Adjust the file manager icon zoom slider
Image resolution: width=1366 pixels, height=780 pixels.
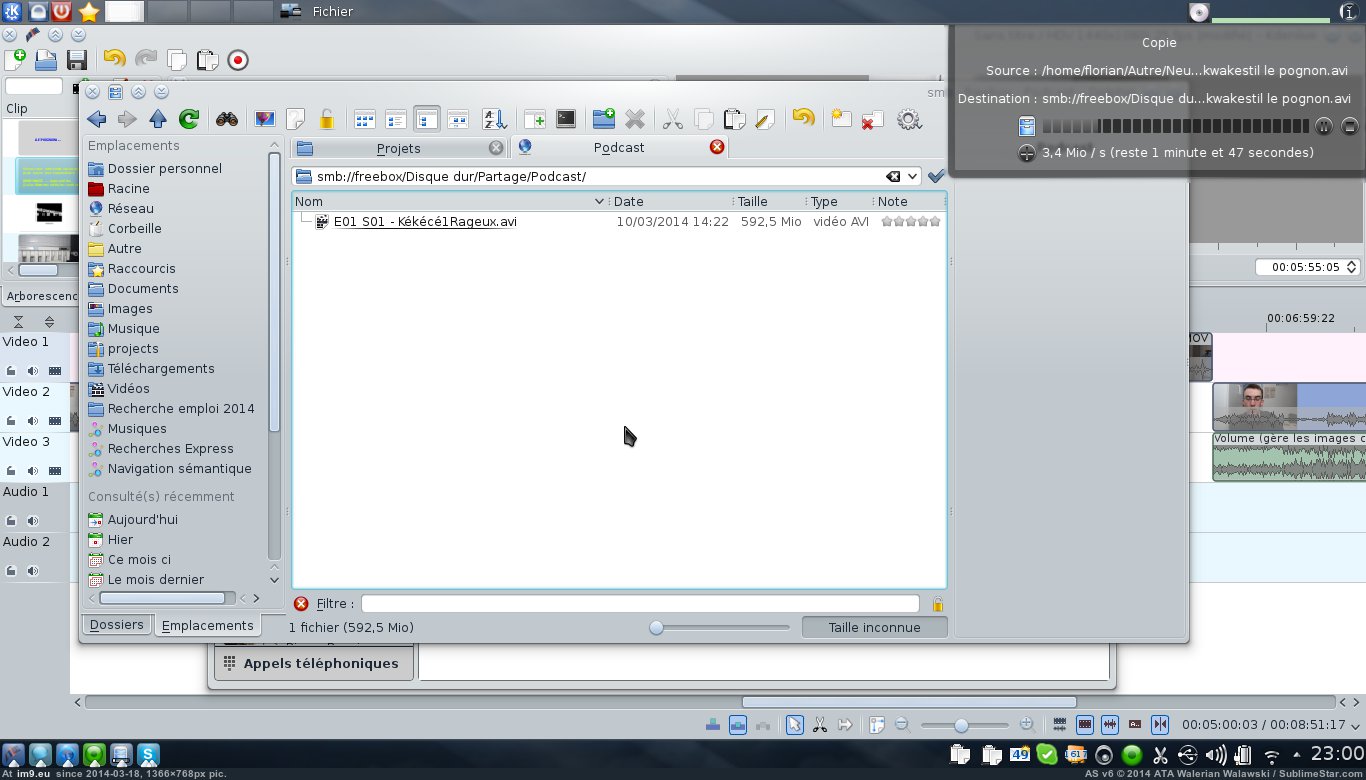657,628
